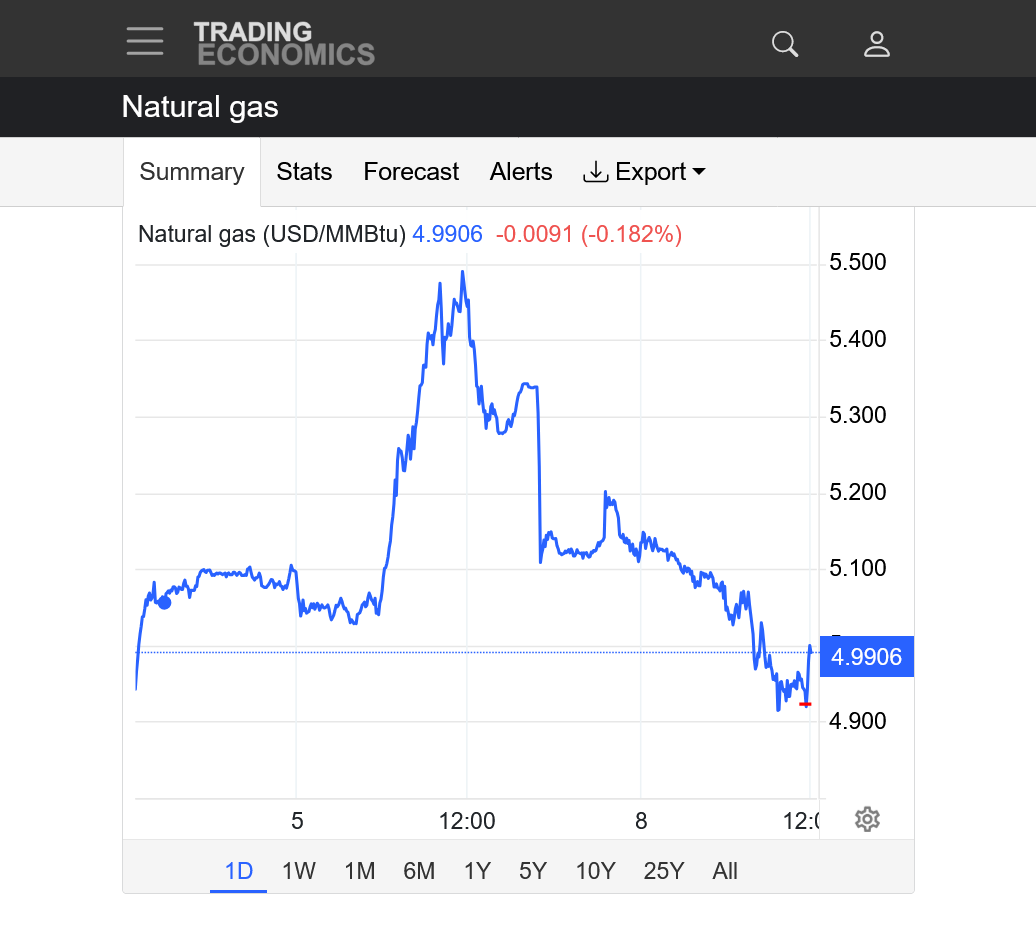Select the 6M time range

[x=419, y=871]
